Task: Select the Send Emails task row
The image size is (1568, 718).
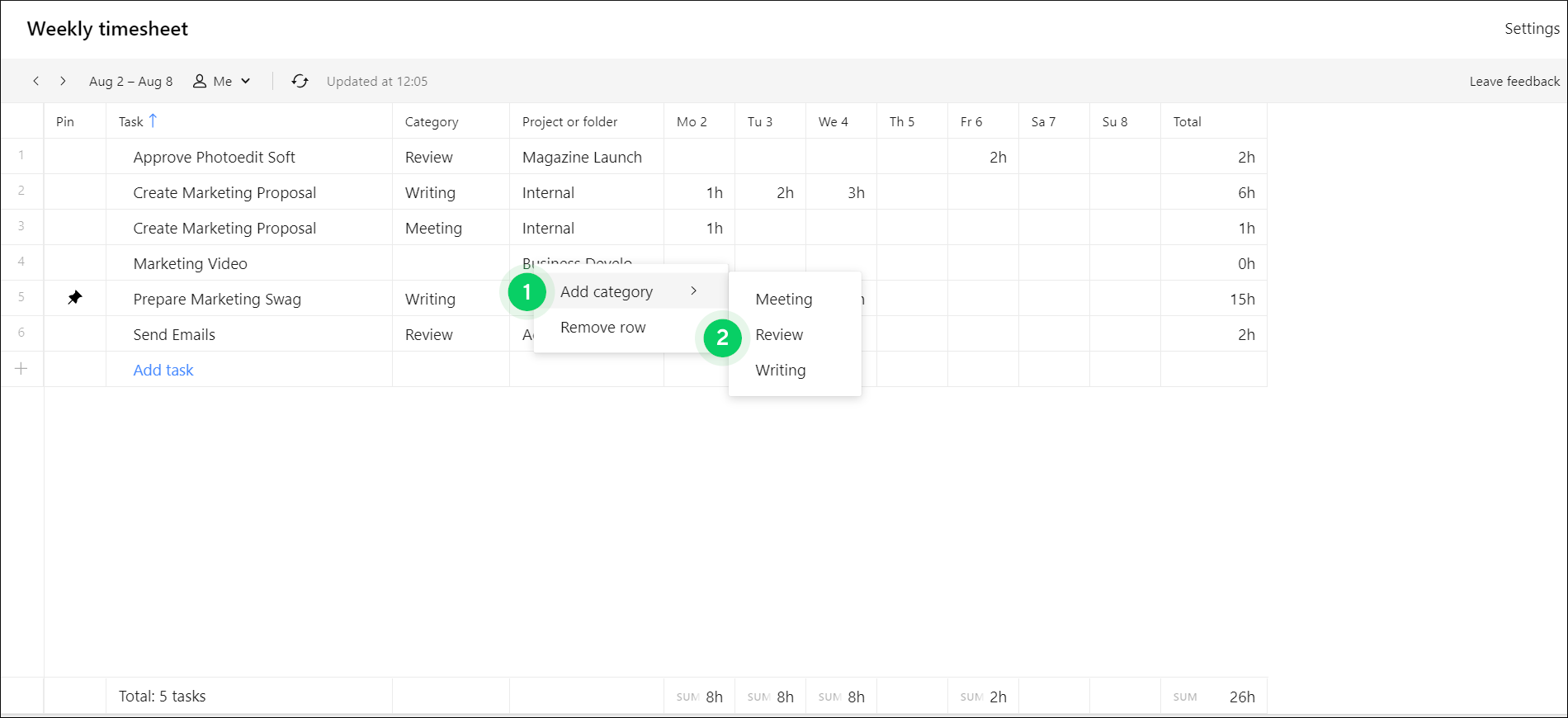Action: point(174,335)
